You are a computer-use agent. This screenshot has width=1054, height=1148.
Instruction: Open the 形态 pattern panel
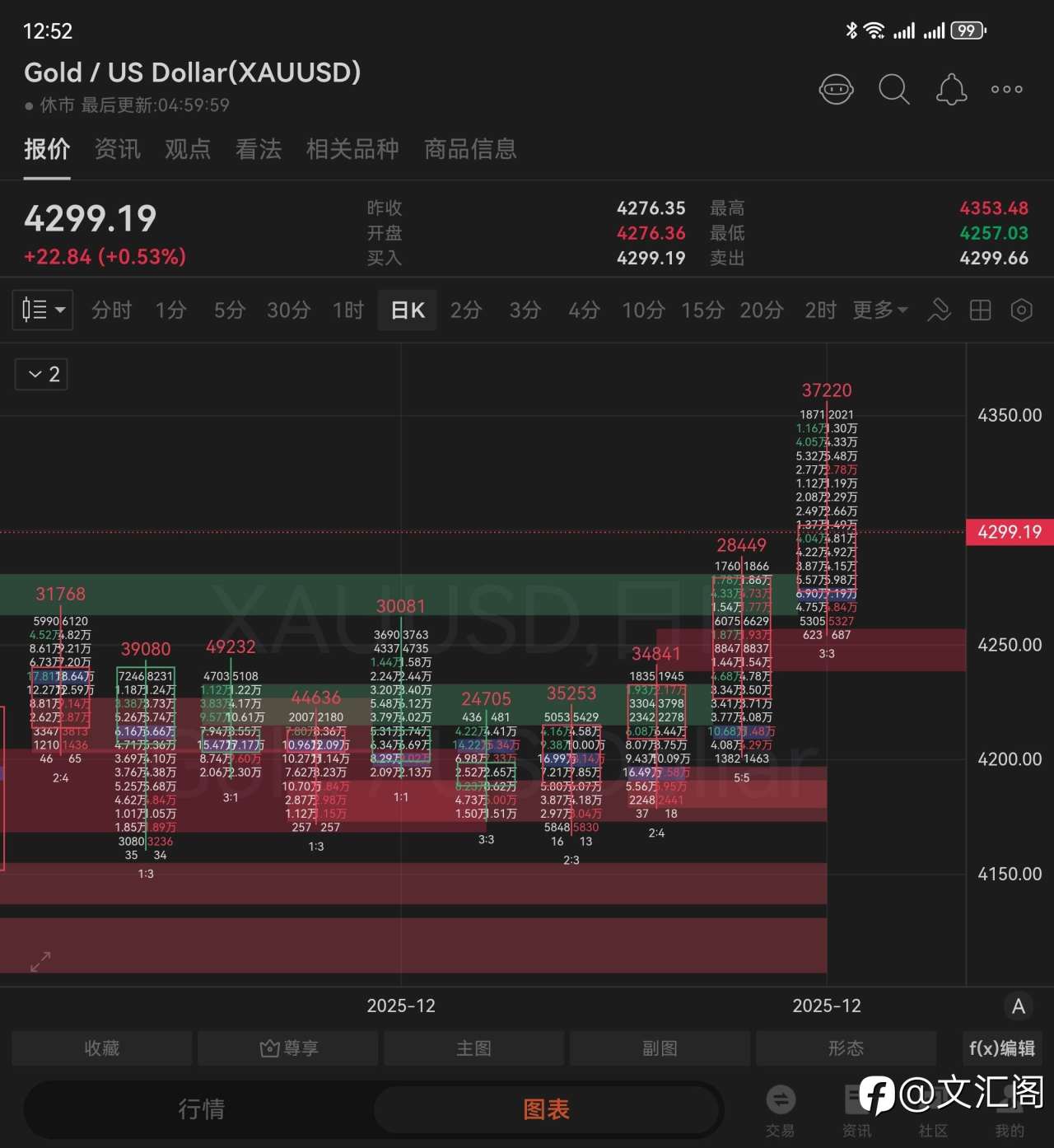point(846,1048)
